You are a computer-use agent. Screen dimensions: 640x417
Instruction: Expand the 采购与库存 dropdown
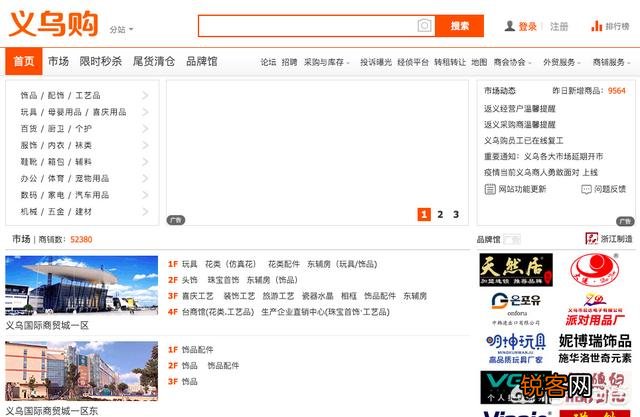(327, 62)
